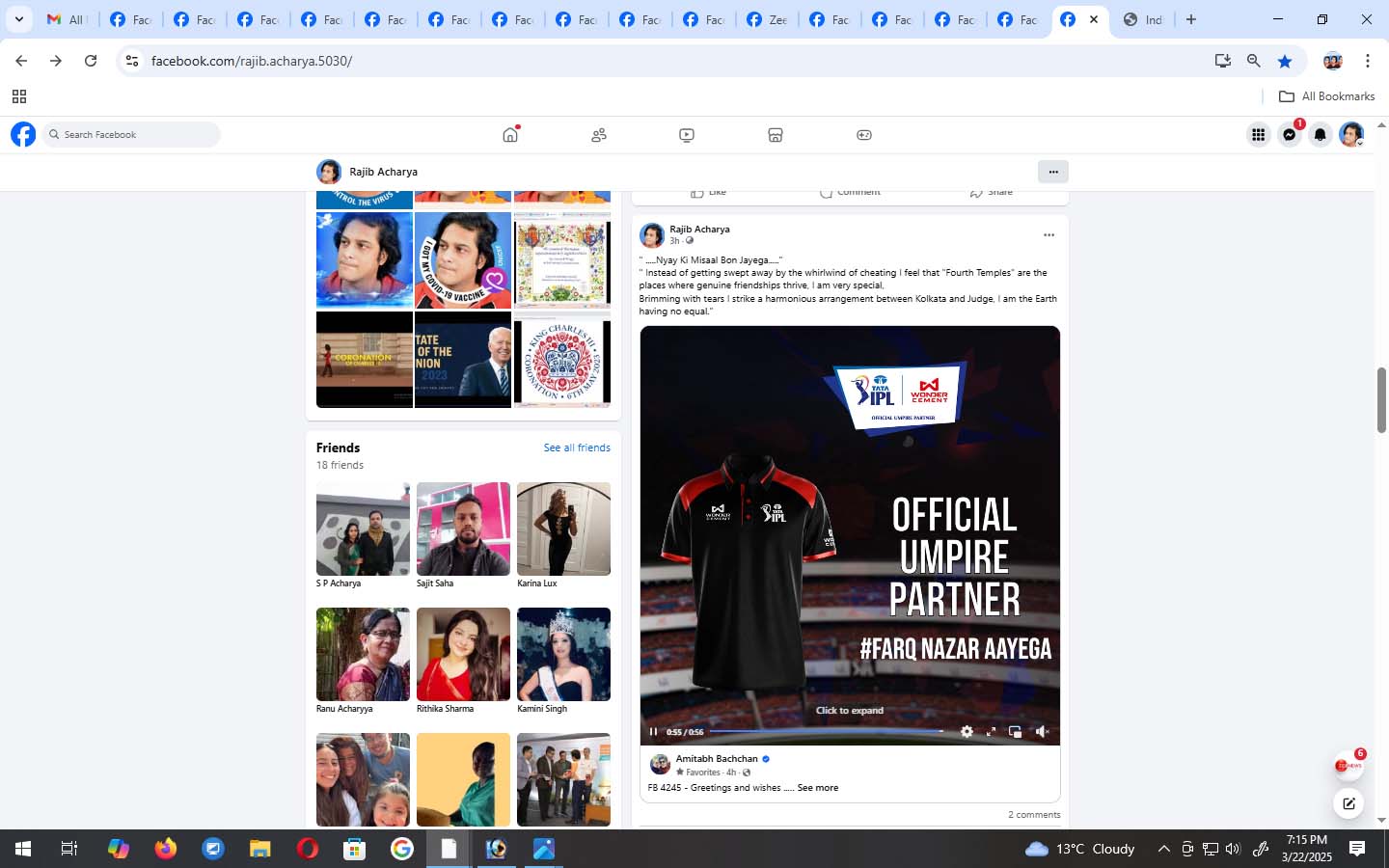Screen dimensions: 1389x868
Task: Open the profile three-dot options button
Action: 1053,172
